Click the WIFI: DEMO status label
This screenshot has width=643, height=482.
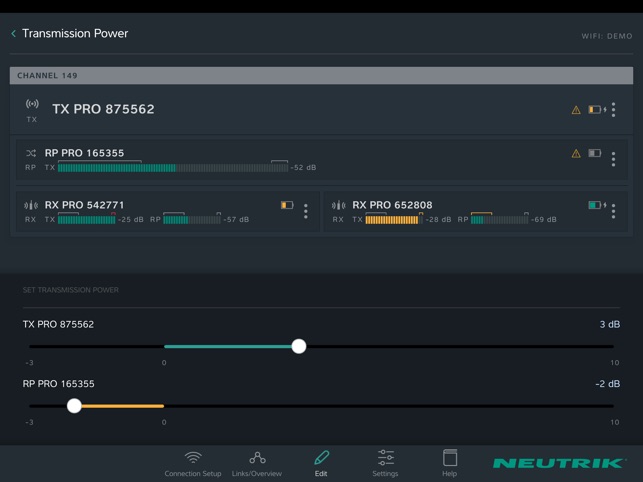[607, 36]
